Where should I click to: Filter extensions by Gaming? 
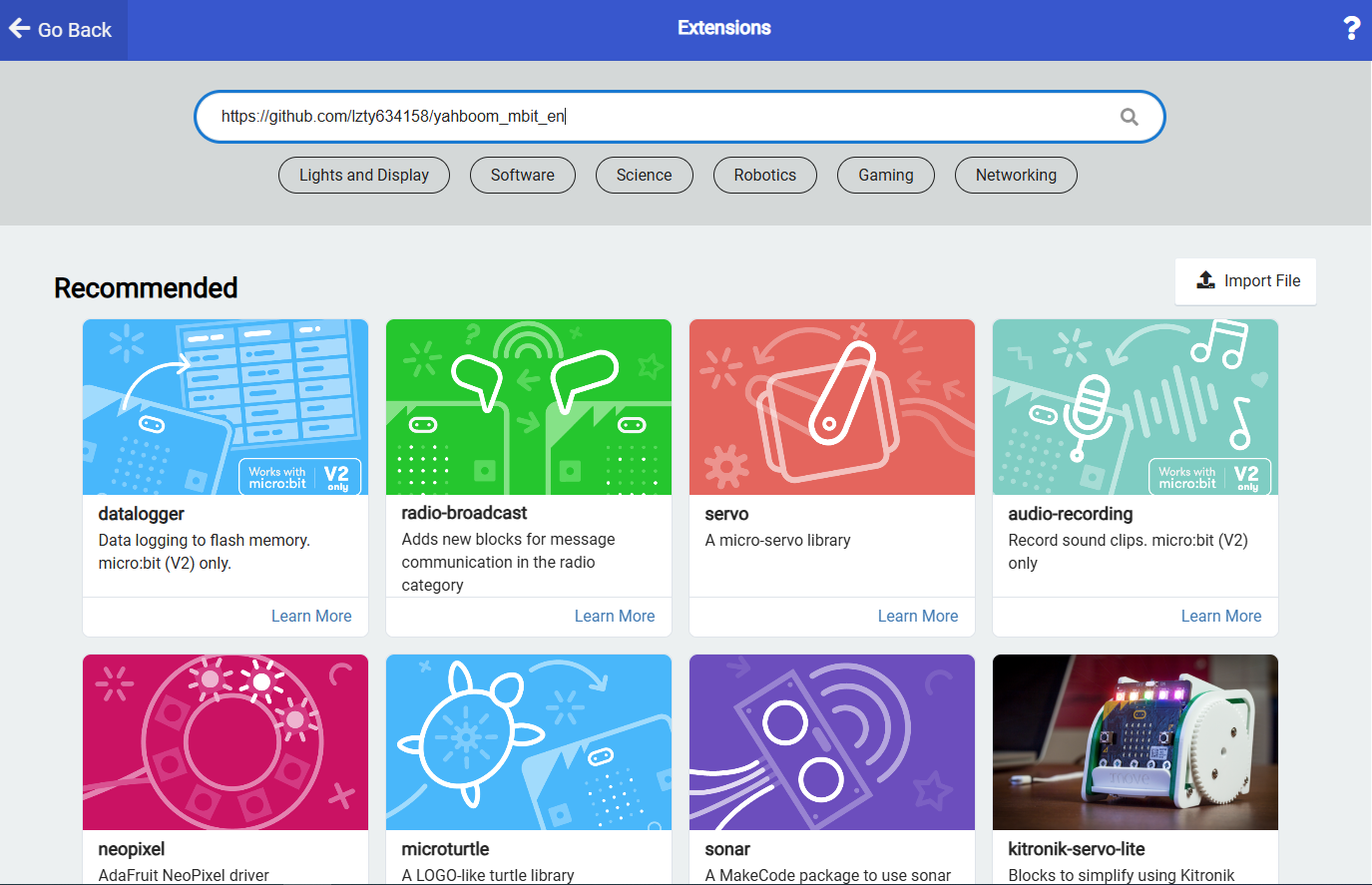[x=885, y=175]
